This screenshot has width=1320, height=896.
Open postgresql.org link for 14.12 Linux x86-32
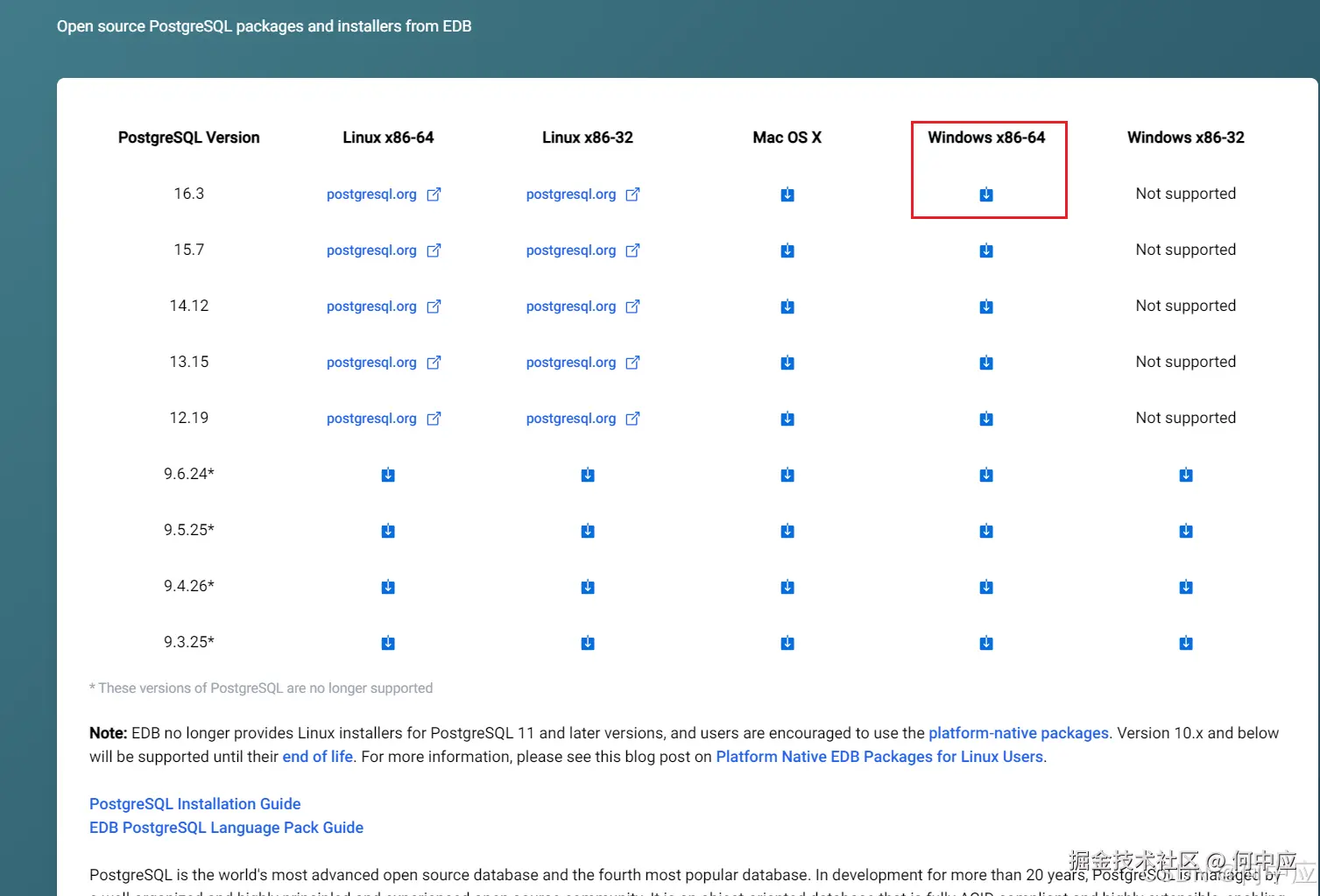(x=583, y=307)
